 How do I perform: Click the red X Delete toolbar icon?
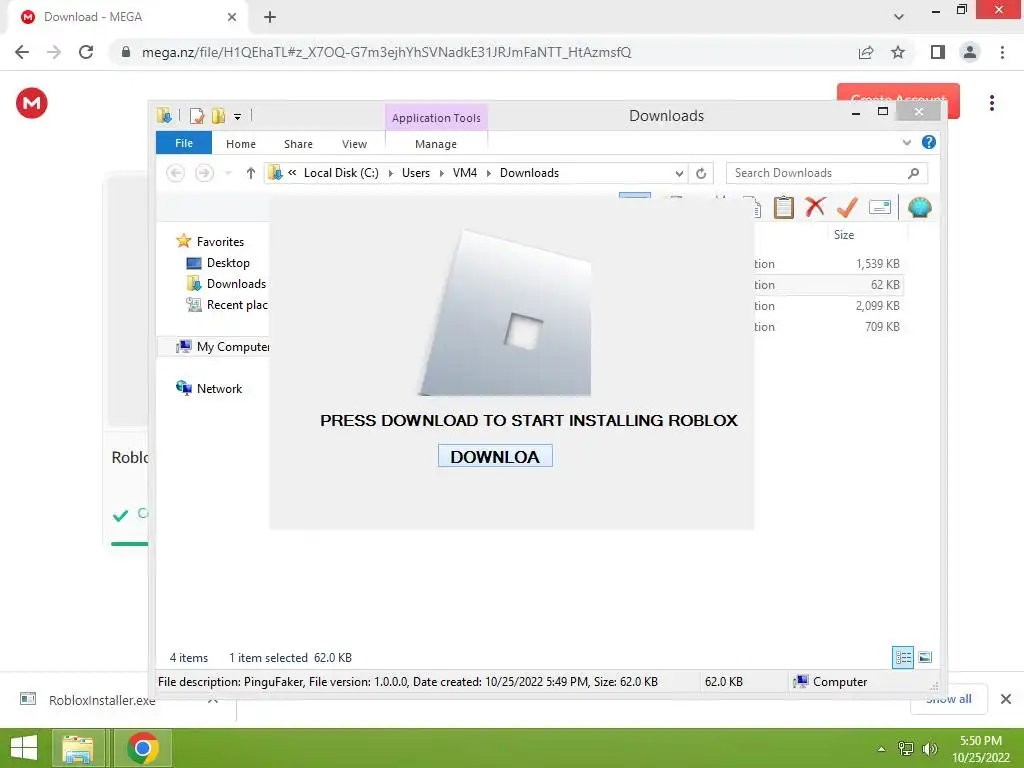click(815, 207)
